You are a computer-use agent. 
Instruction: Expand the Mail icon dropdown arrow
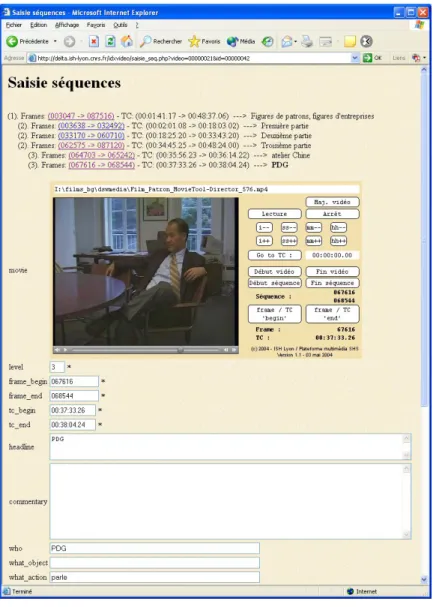(x=296, y=41)
